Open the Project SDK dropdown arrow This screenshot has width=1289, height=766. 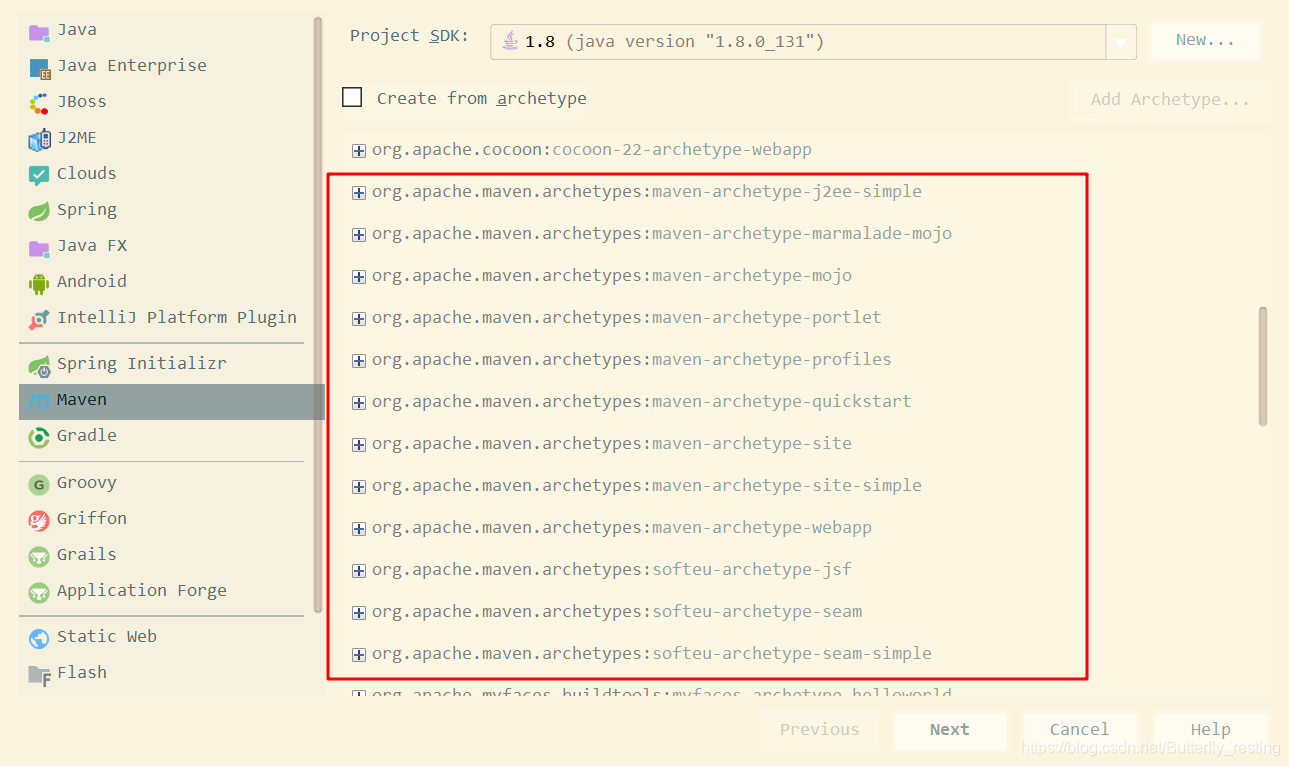click(1121, 42)
